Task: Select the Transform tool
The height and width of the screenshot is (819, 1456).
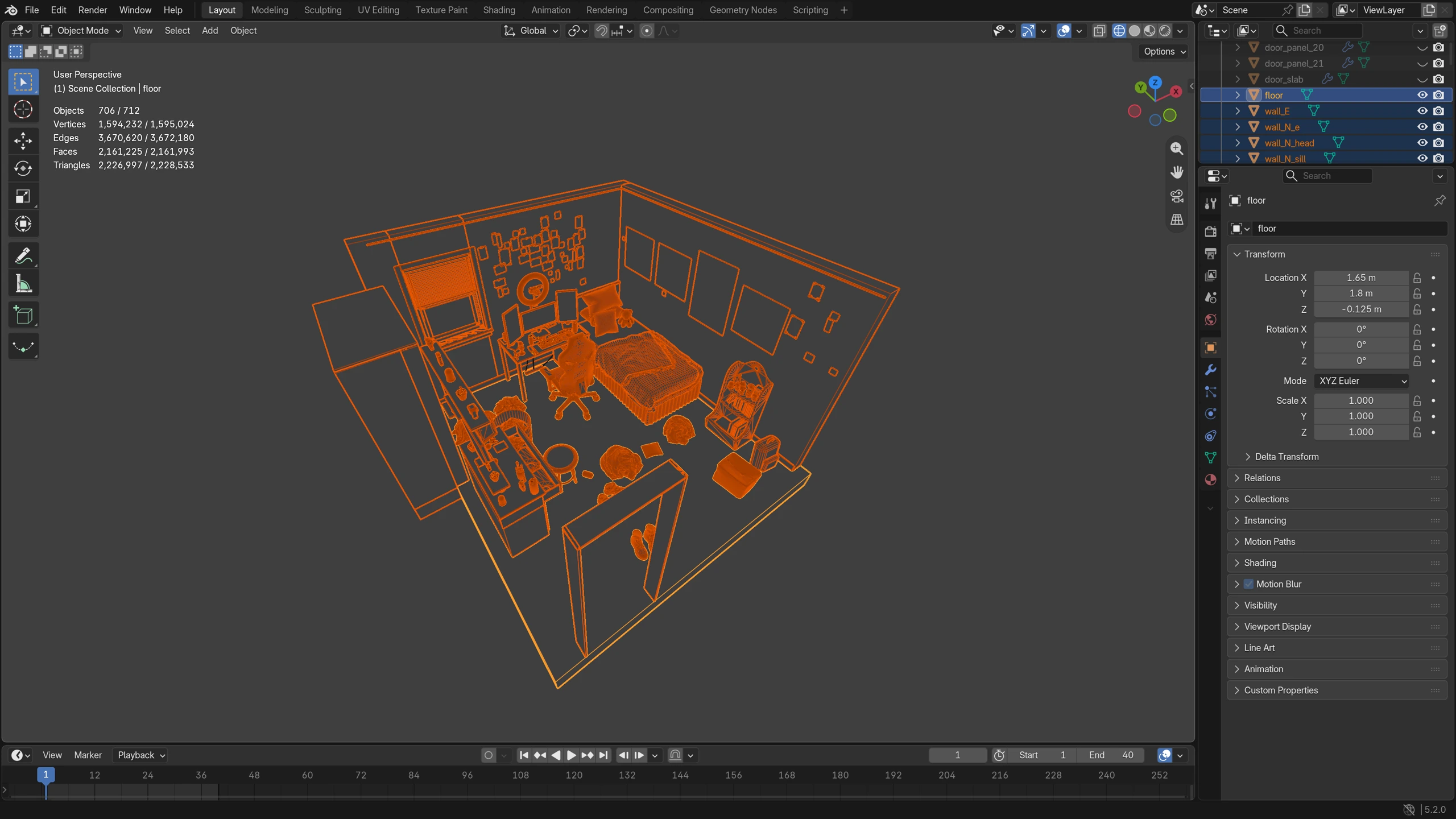Action: tap(23, 224)
